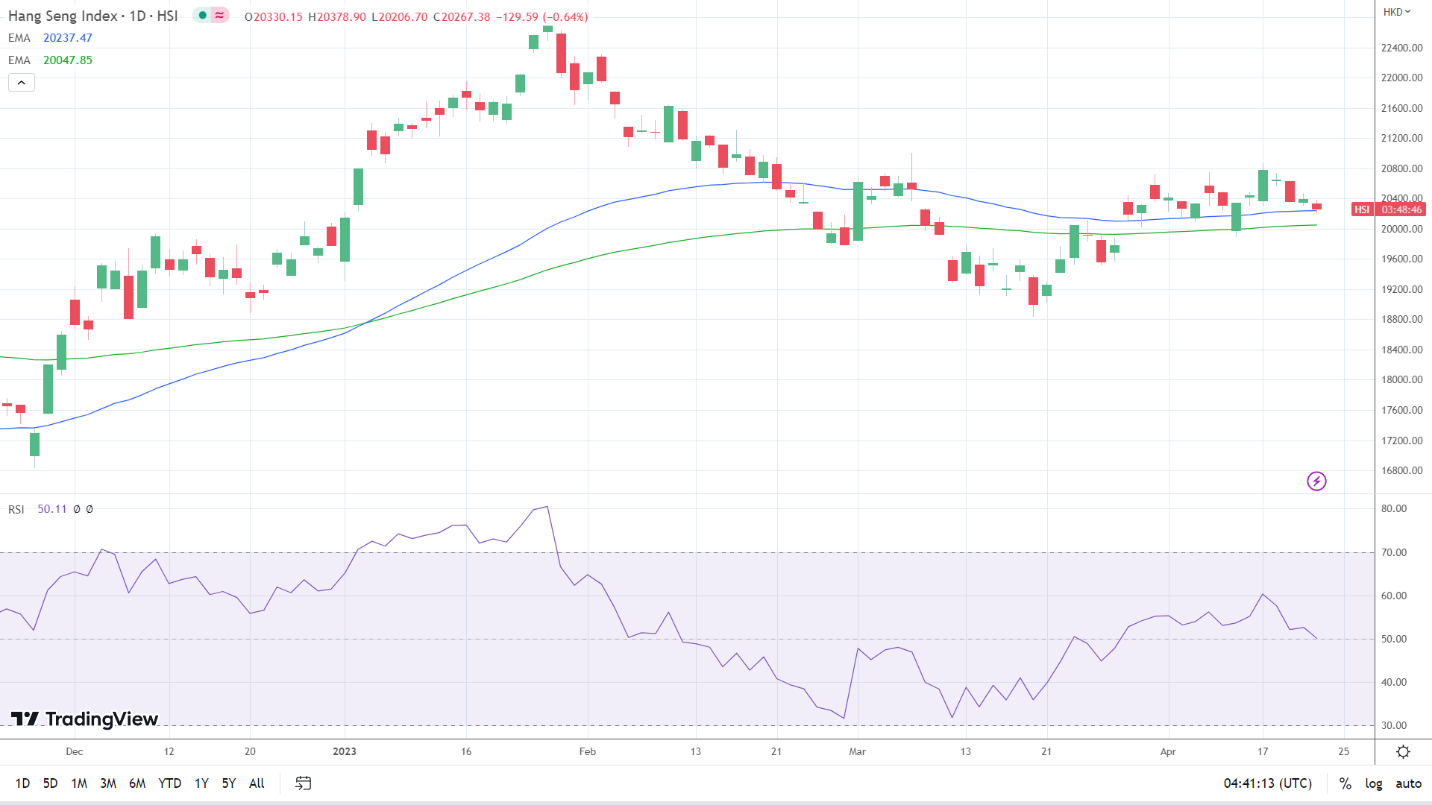Screen dimensions: 1432x805
Task: Click the 04:41:13 (UTC) timezone button
Action: pos(1266,783)
